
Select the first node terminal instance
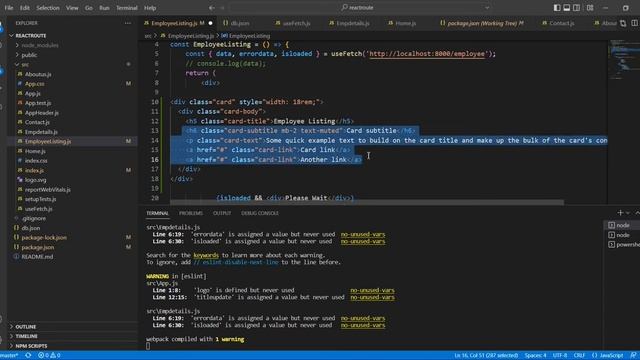[622, 225]
